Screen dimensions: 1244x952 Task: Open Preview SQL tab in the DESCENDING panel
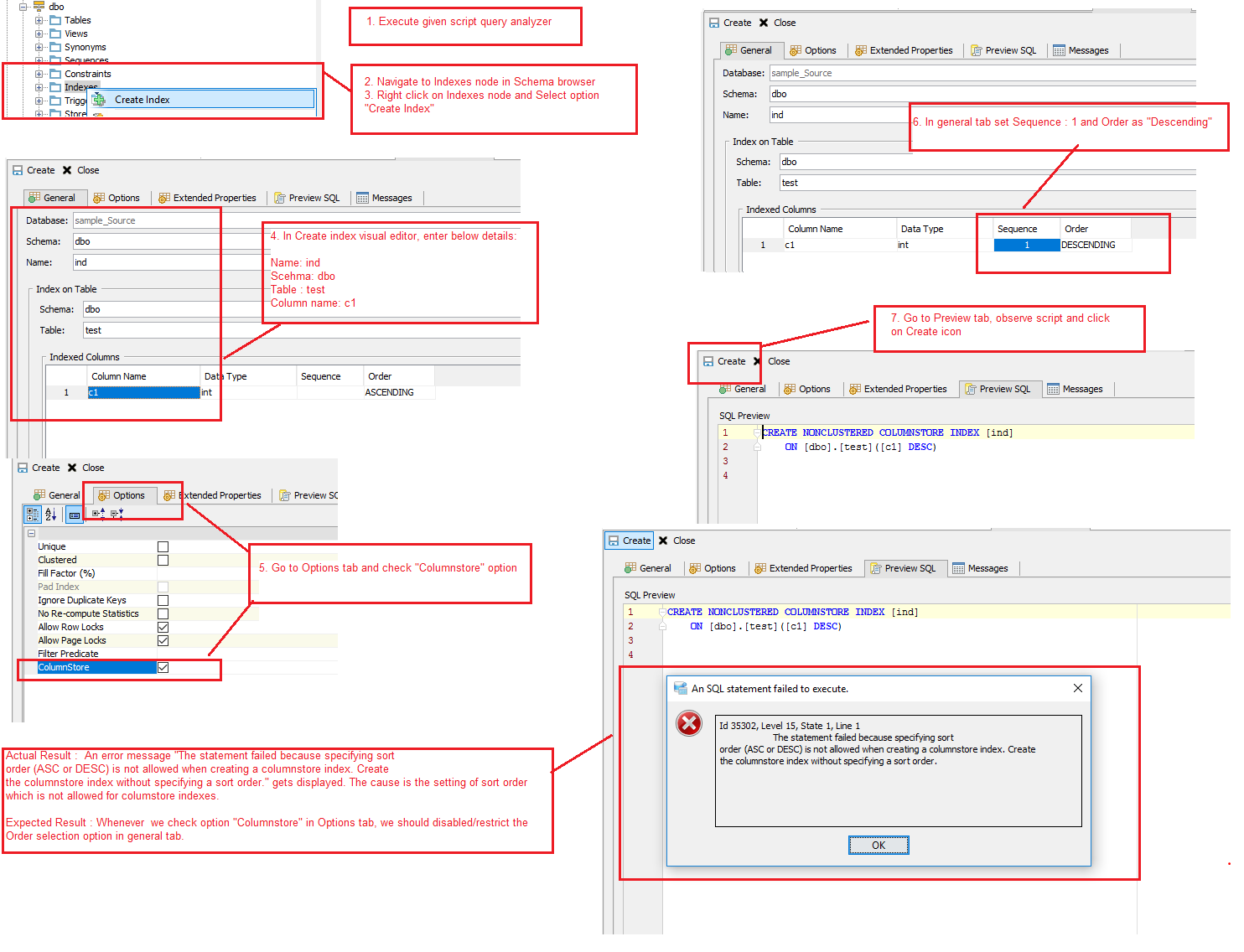[1003, 50]
